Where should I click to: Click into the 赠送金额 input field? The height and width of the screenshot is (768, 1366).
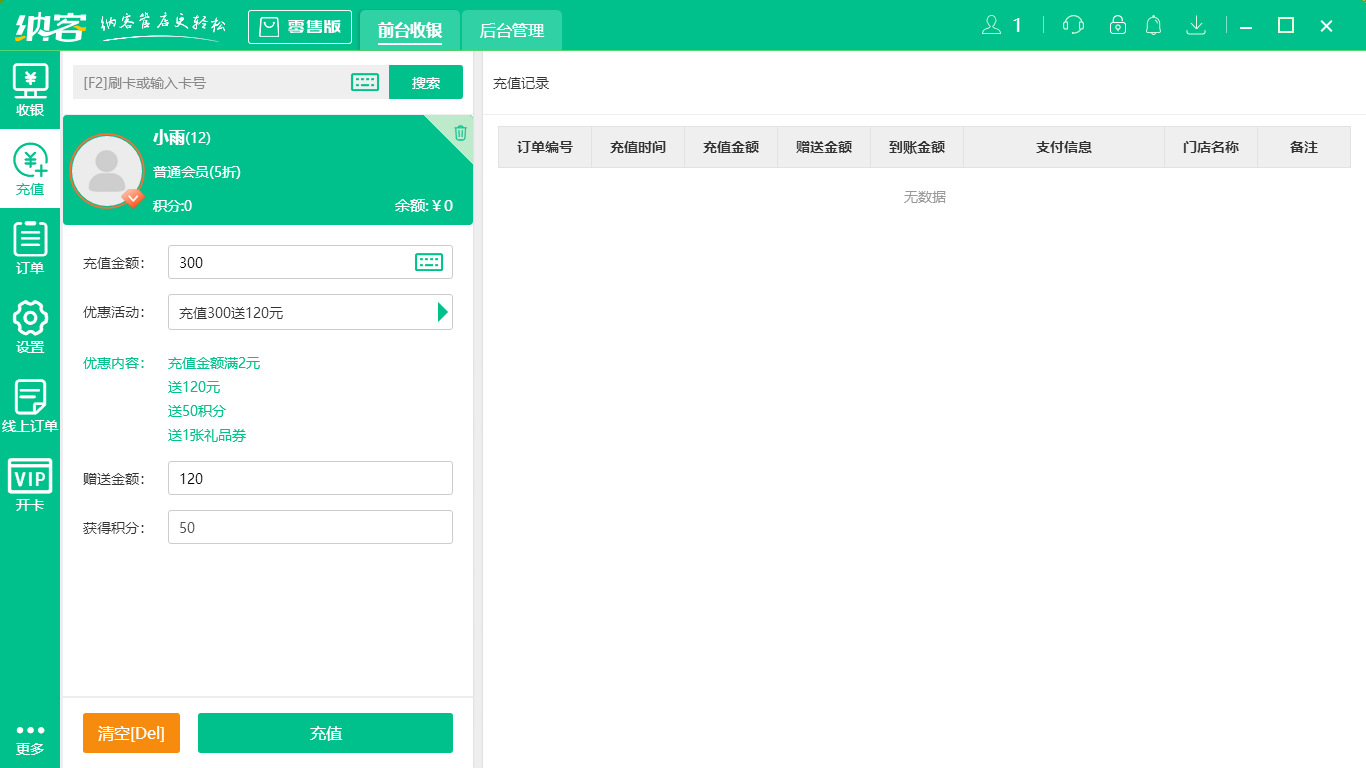(x=310, y=478)
